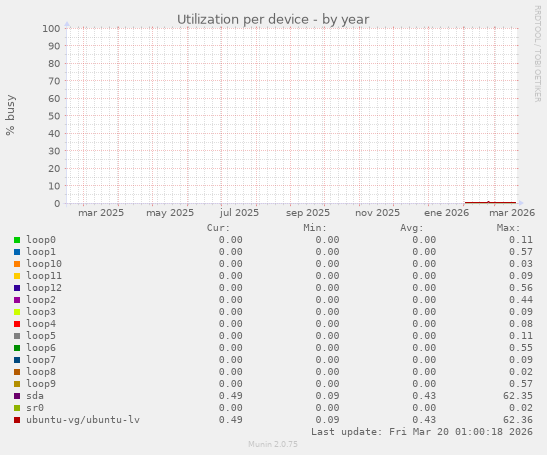Click the 'loop1' legend label
This screenshot has height=455, width=547.
(41, 252)
